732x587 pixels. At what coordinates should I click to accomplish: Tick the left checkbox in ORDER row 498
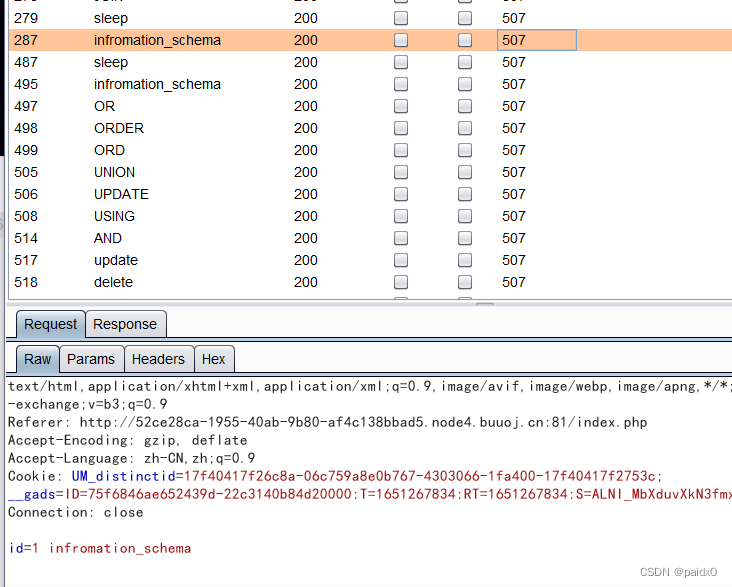(401, 128)
